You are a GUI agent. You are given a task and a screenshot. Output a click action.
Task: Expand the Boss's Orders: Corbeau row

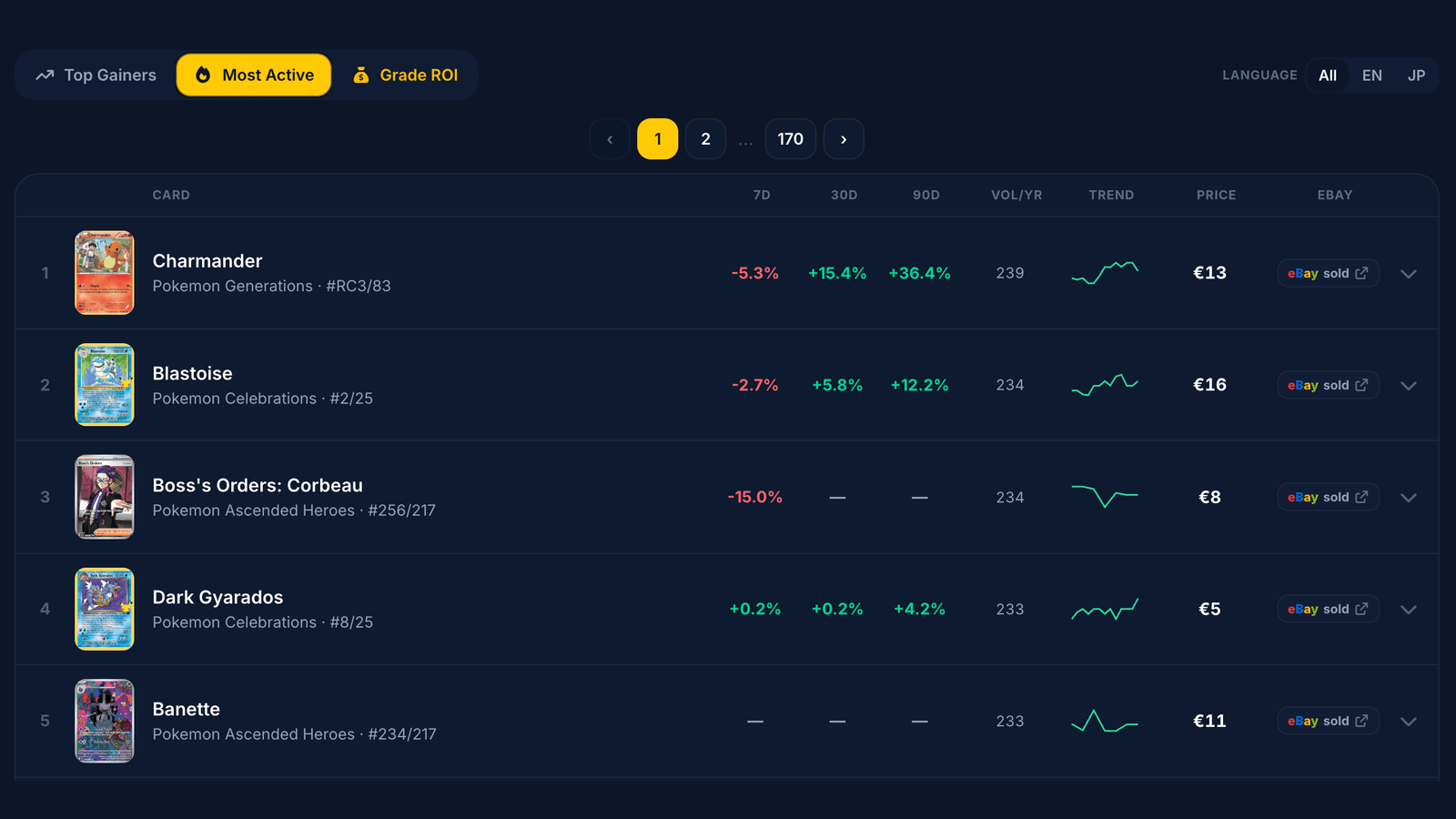click(x=1409, y=498)
